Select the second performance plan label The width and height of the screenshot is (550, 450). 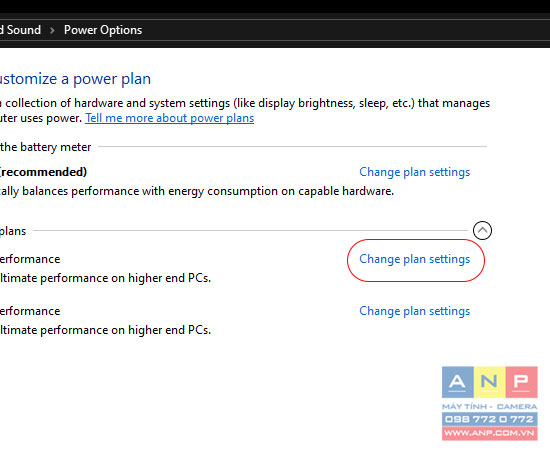(x=30, y=311)
